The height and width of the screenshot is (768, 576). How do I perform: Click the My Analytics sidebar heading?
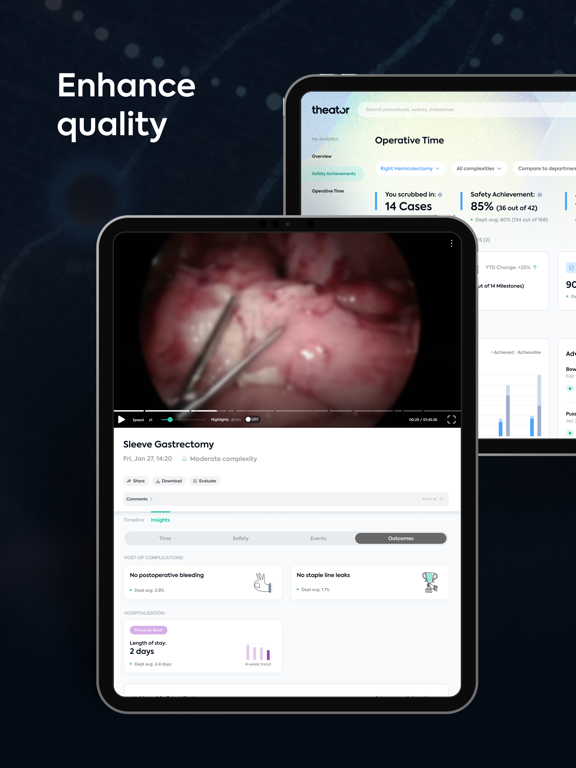point(325,139)
